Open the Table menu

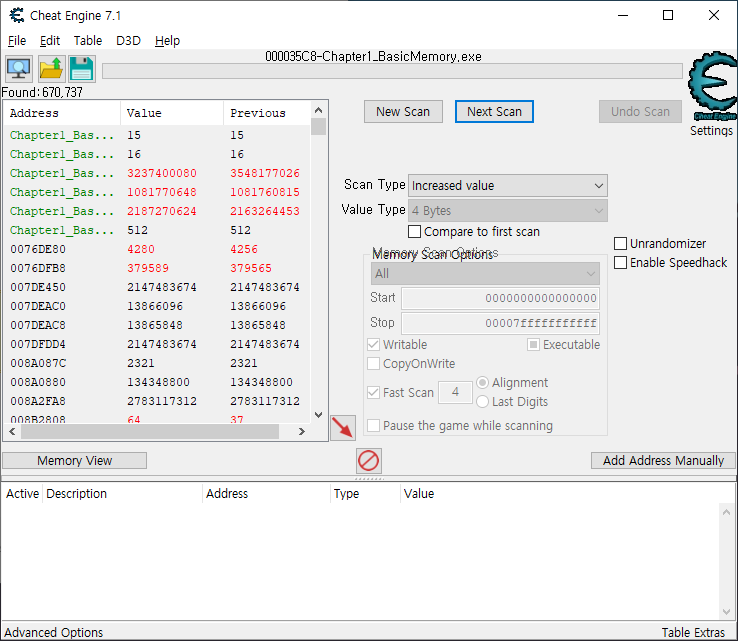[88, 40]
